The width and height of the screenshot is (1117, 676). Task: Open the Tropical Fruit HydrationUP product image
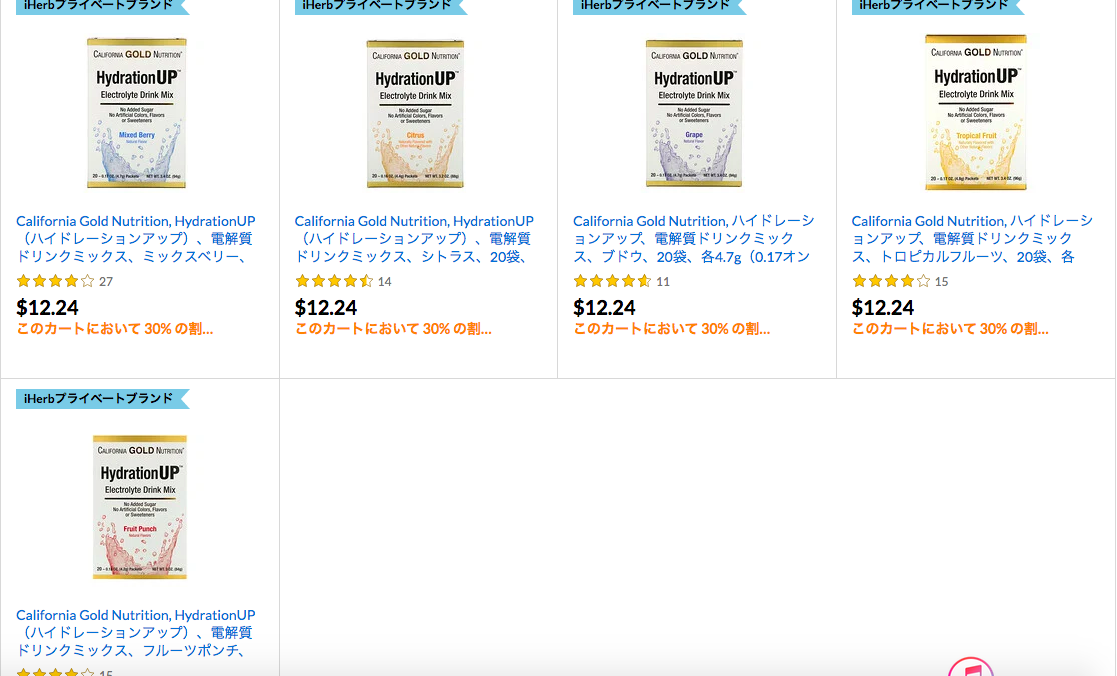[976, 112]
